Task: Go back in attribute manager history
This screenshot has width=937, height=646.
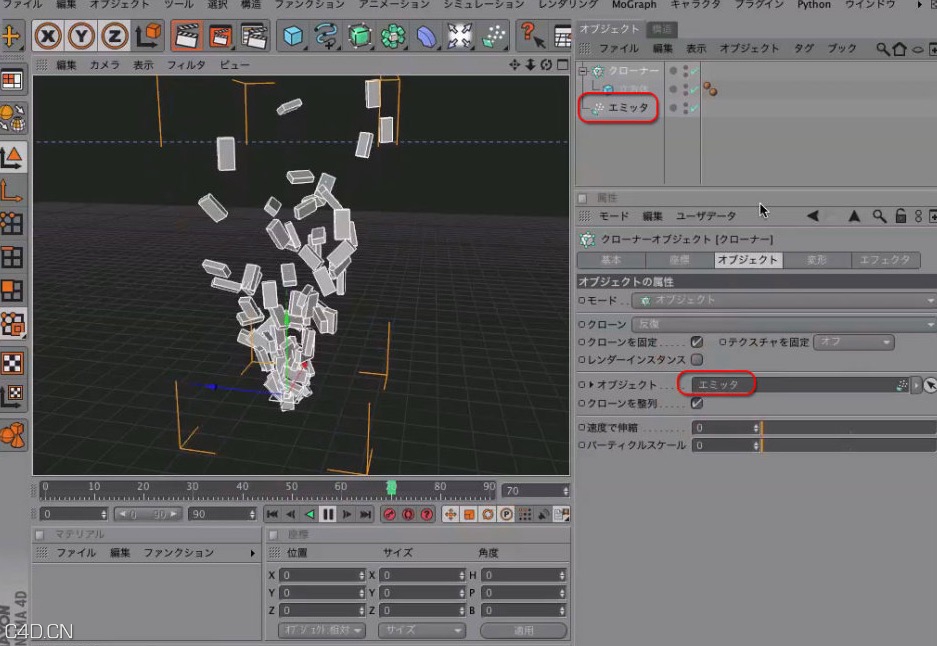Action: pos(813,216)
